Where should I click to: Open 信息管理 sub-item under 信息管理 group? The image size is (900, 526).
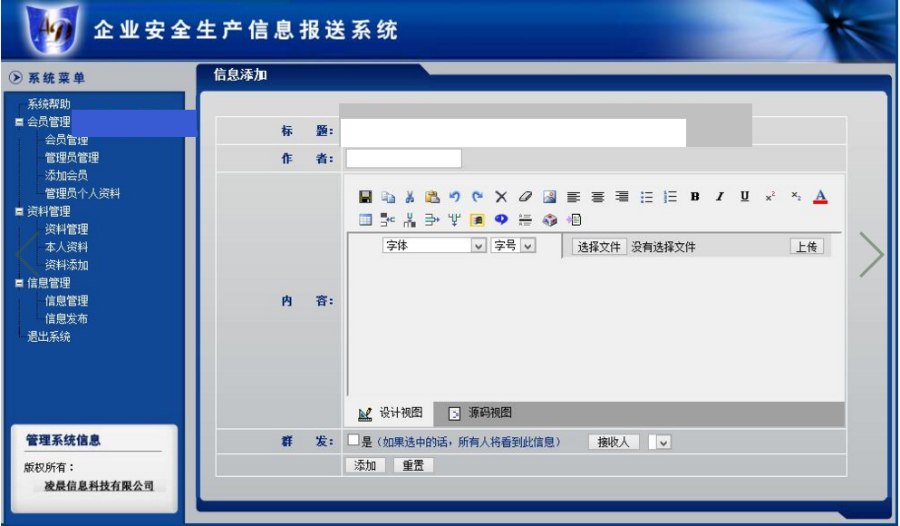(x=66, y=301)
